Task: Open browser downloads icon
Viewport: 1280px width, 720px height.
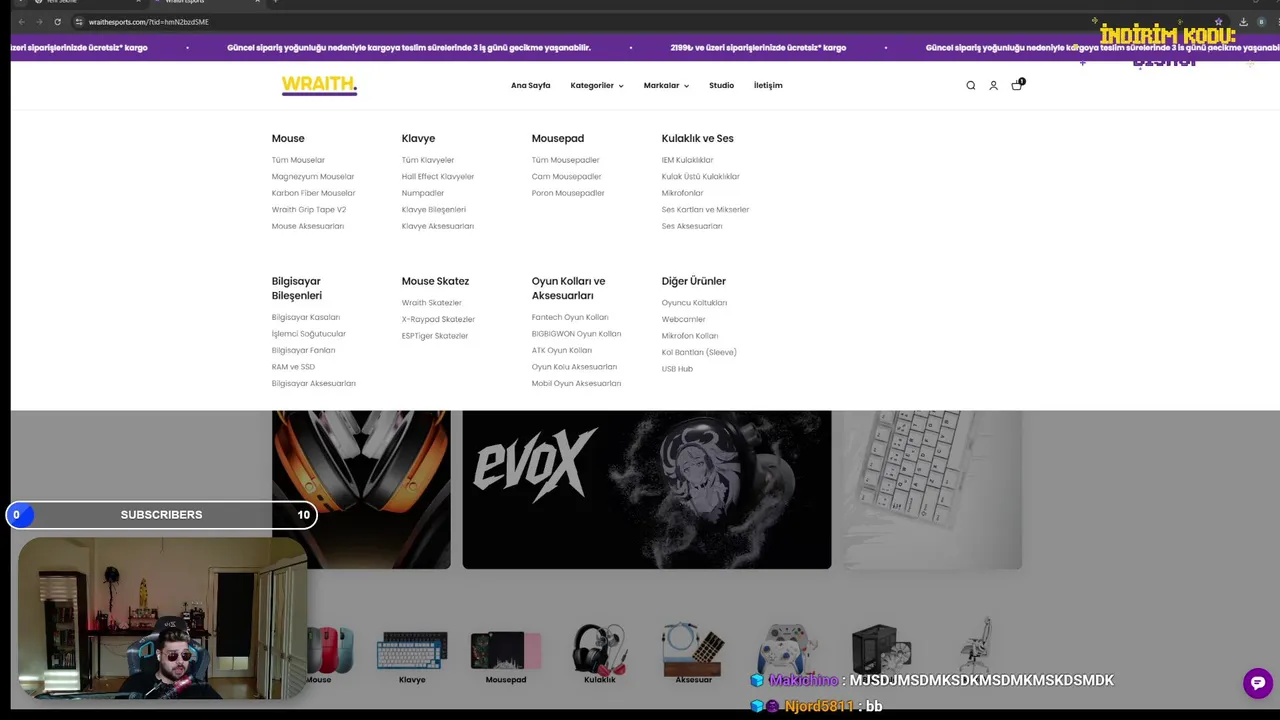Action: pyautogui.click(x=1243, y=22)
